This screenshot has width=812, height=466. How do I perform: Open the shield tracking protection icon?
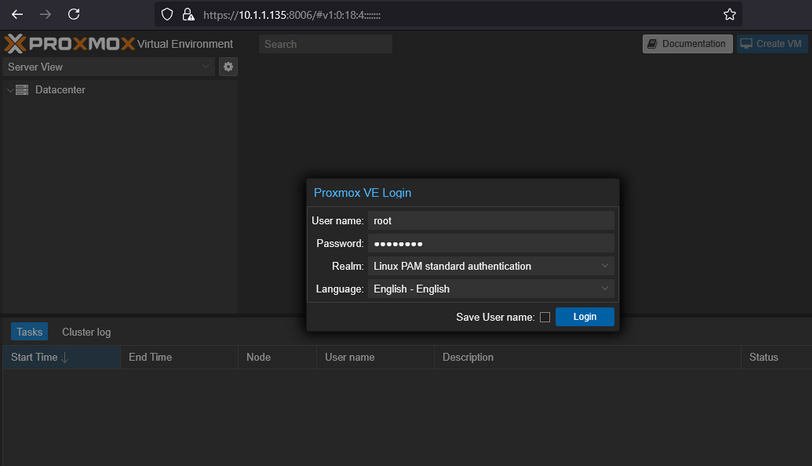click(x=167, y=14)
